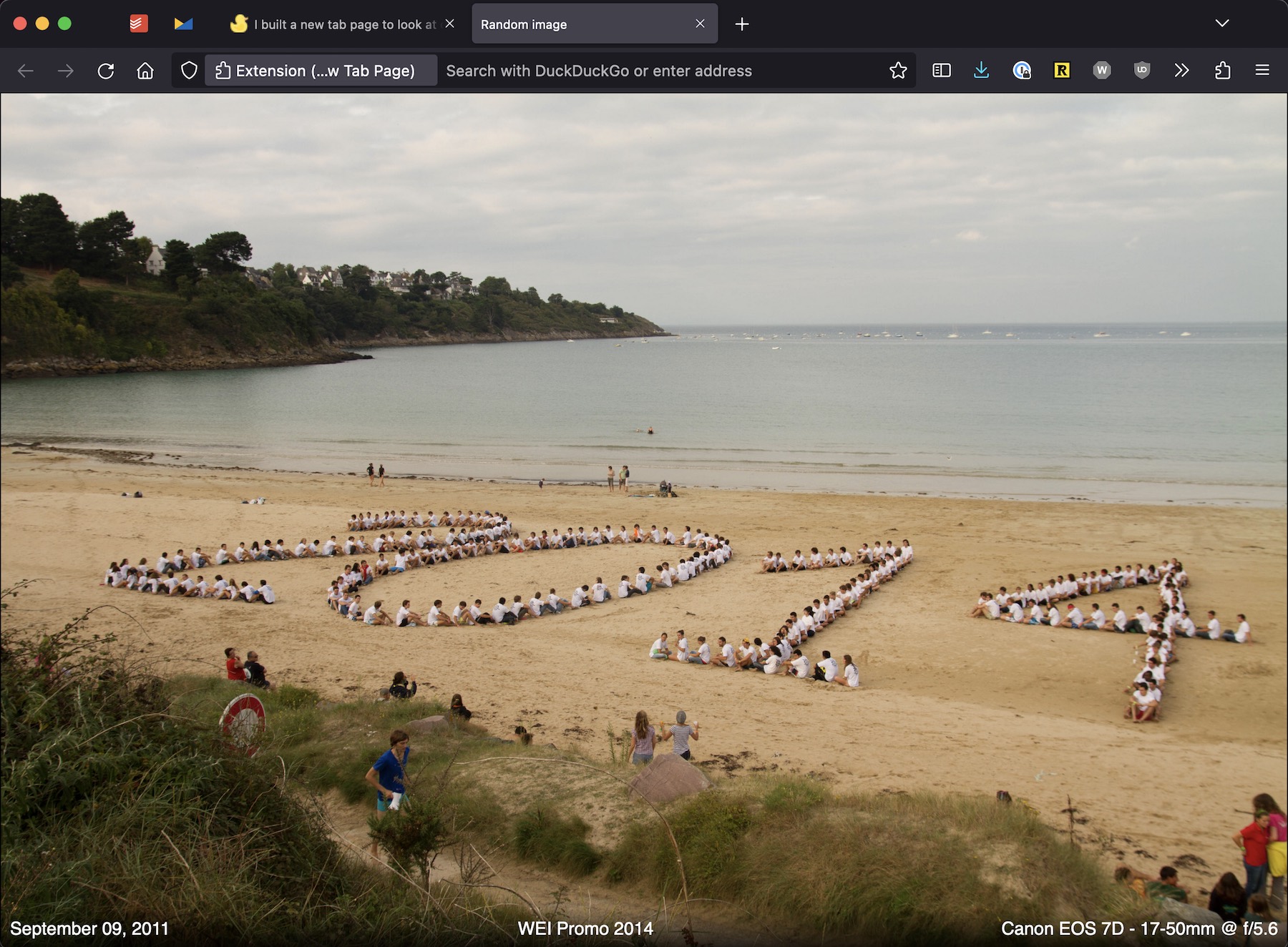Screen dimensions: 1288x947
Task: Bookmark this page with the star
Action: tap(898, 71)
